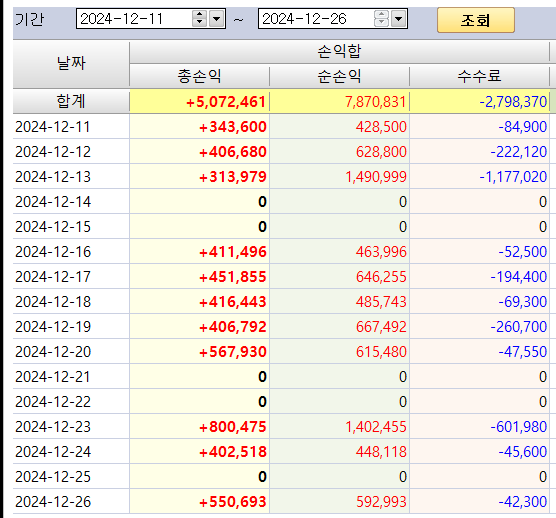
Task: Click the -47,550 fee cell
Action: [x=479, y=352]
